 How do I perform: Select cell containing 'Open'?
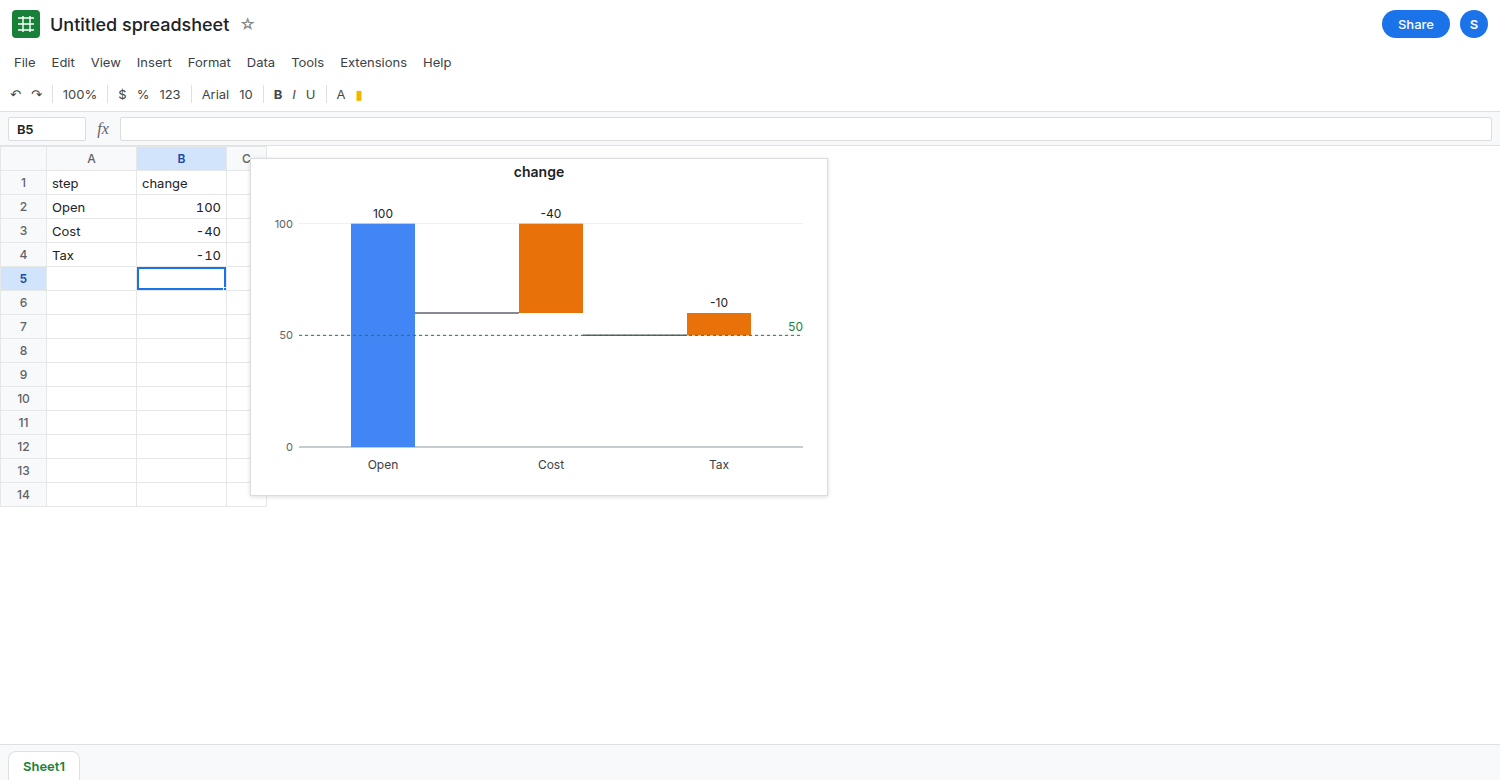click(91, 207)
